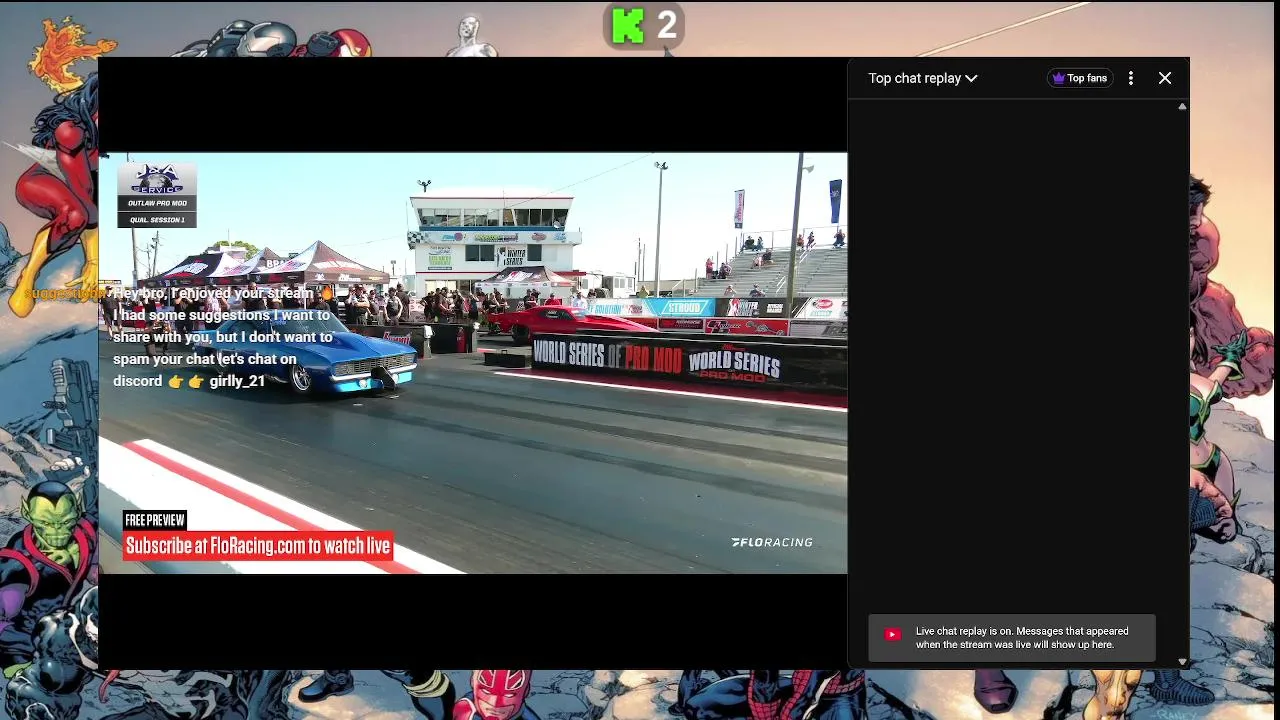Open the Top chat replay dropdown
This screenshot has width=1280, height=720.
(922, 78)
